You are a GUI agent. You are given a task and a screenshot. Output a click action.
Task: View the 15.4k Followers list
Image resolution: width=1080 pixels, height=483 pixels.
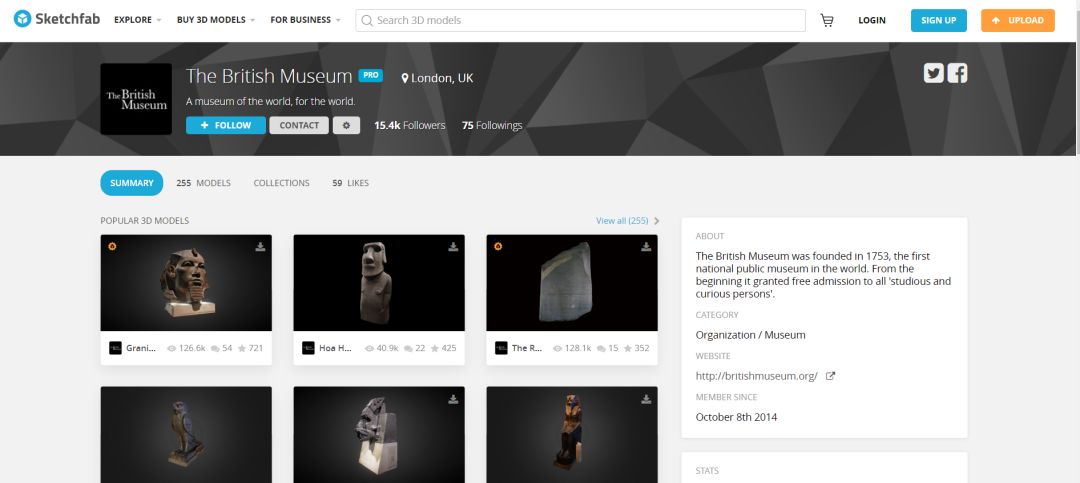(410, 125)
